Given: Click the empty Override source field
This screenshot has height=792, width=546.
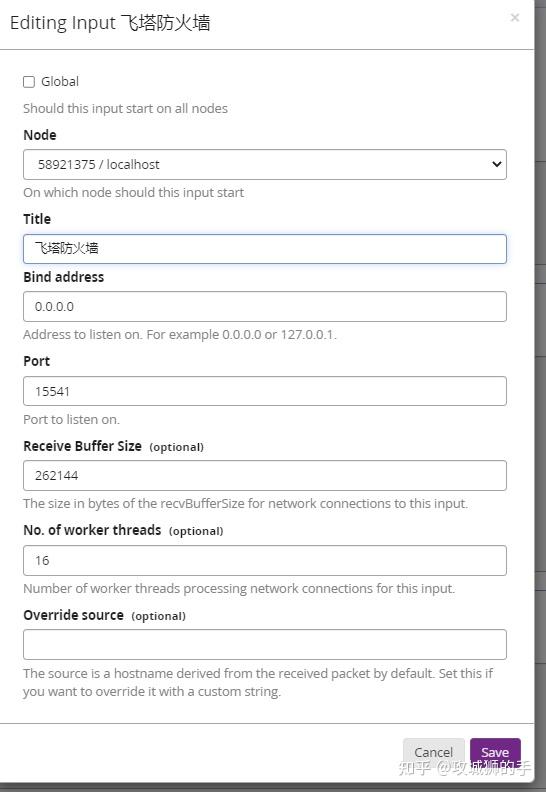Looking at the screenshot, I should tap(265, 645).
